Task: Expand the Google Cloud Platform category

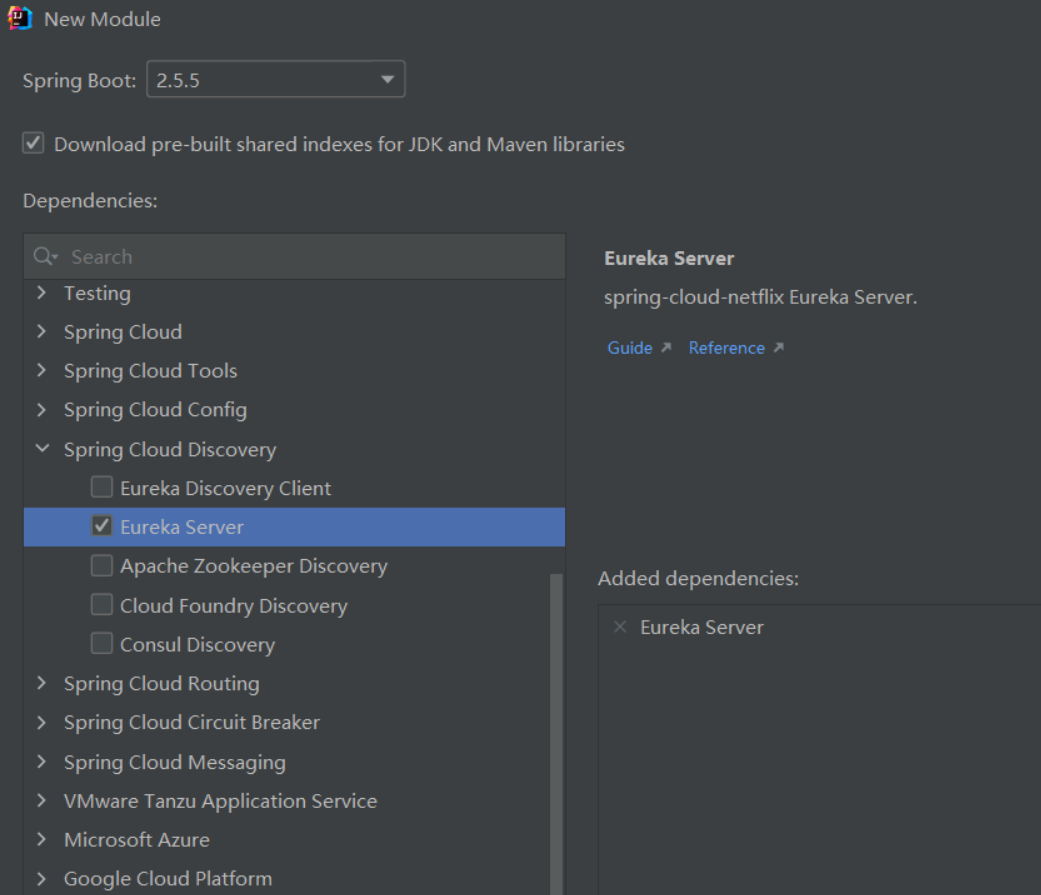Action: coord(42,878)
